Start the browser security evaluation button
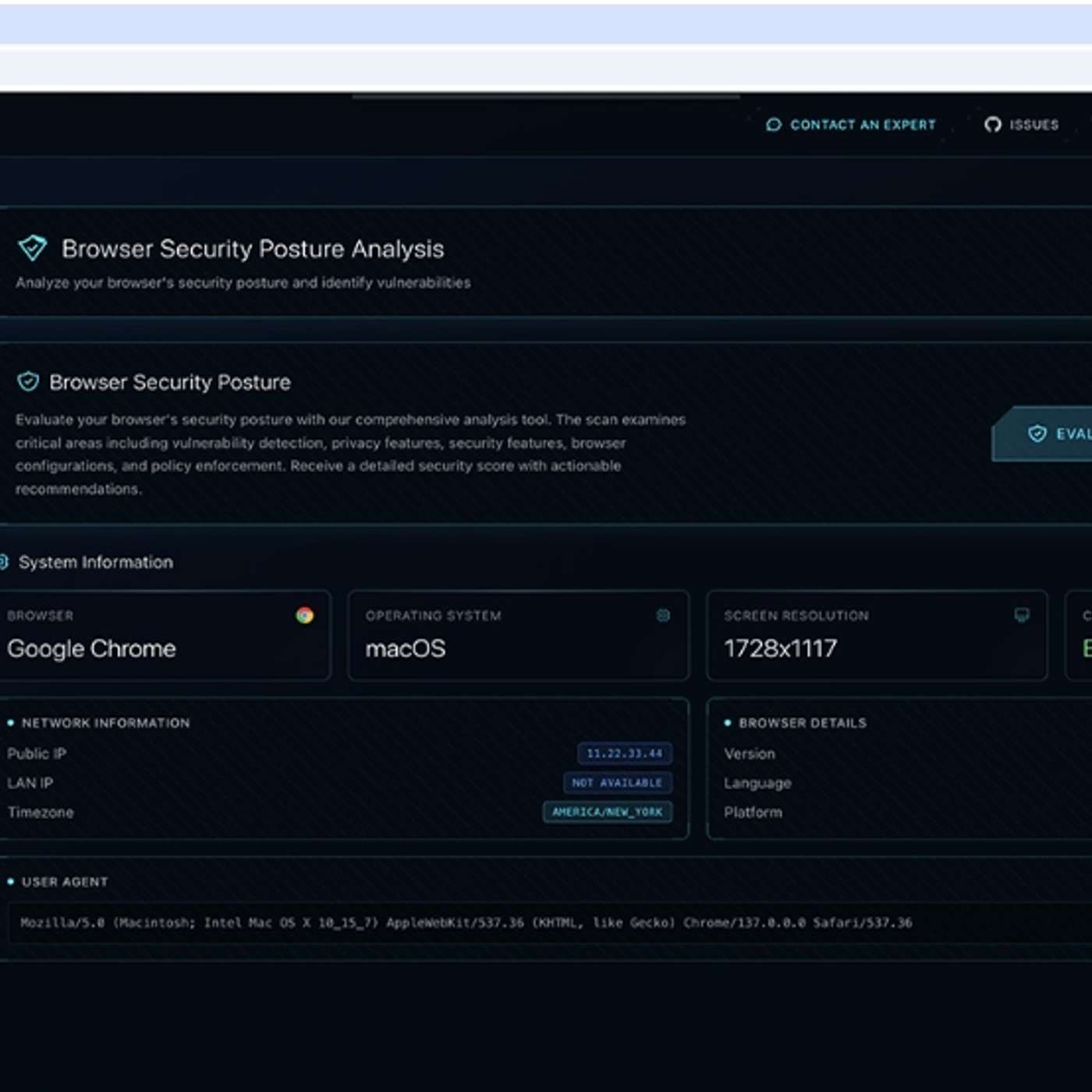The width and height of the screenshot is (1092, 1092). (1043, 434)
